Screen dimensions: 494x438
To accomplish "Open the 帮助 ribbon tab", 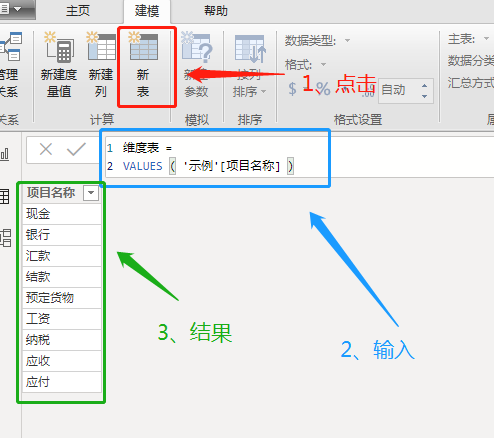I will [x=216, y=11].
